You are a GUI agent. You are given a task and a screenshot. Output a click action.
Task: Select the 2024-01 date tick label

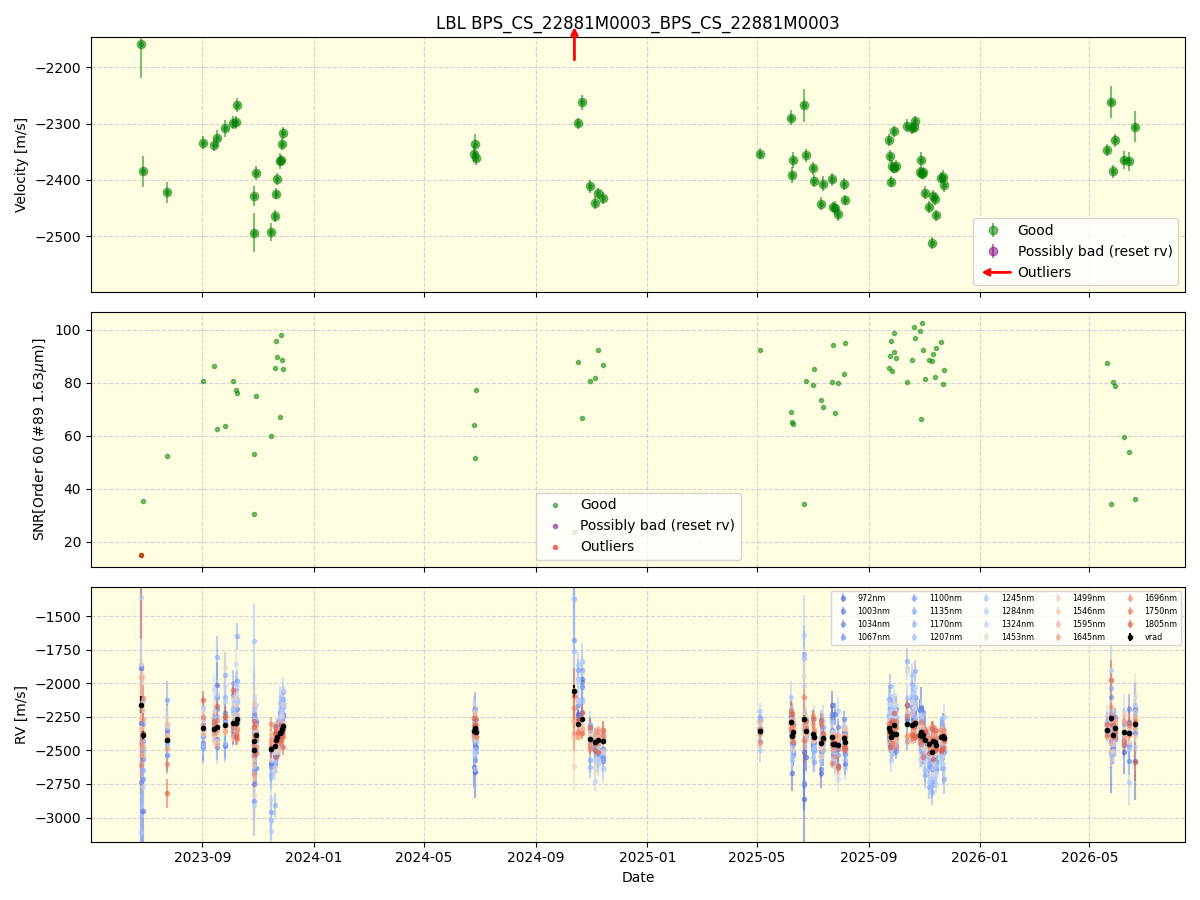pos(314,857)
